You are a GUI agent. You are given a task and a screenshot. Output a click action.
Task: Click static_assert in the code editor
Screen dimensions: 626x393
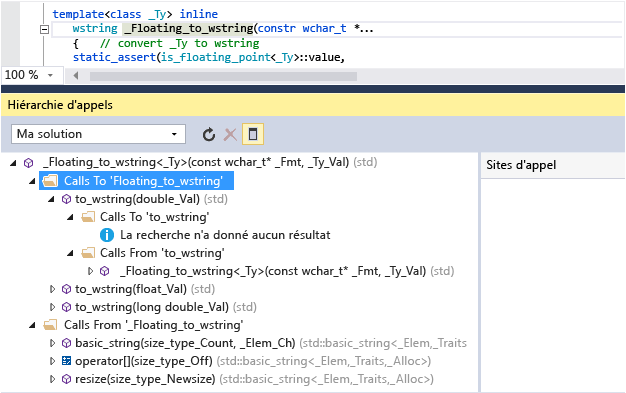pyautogui.click(x=114, y=58)
